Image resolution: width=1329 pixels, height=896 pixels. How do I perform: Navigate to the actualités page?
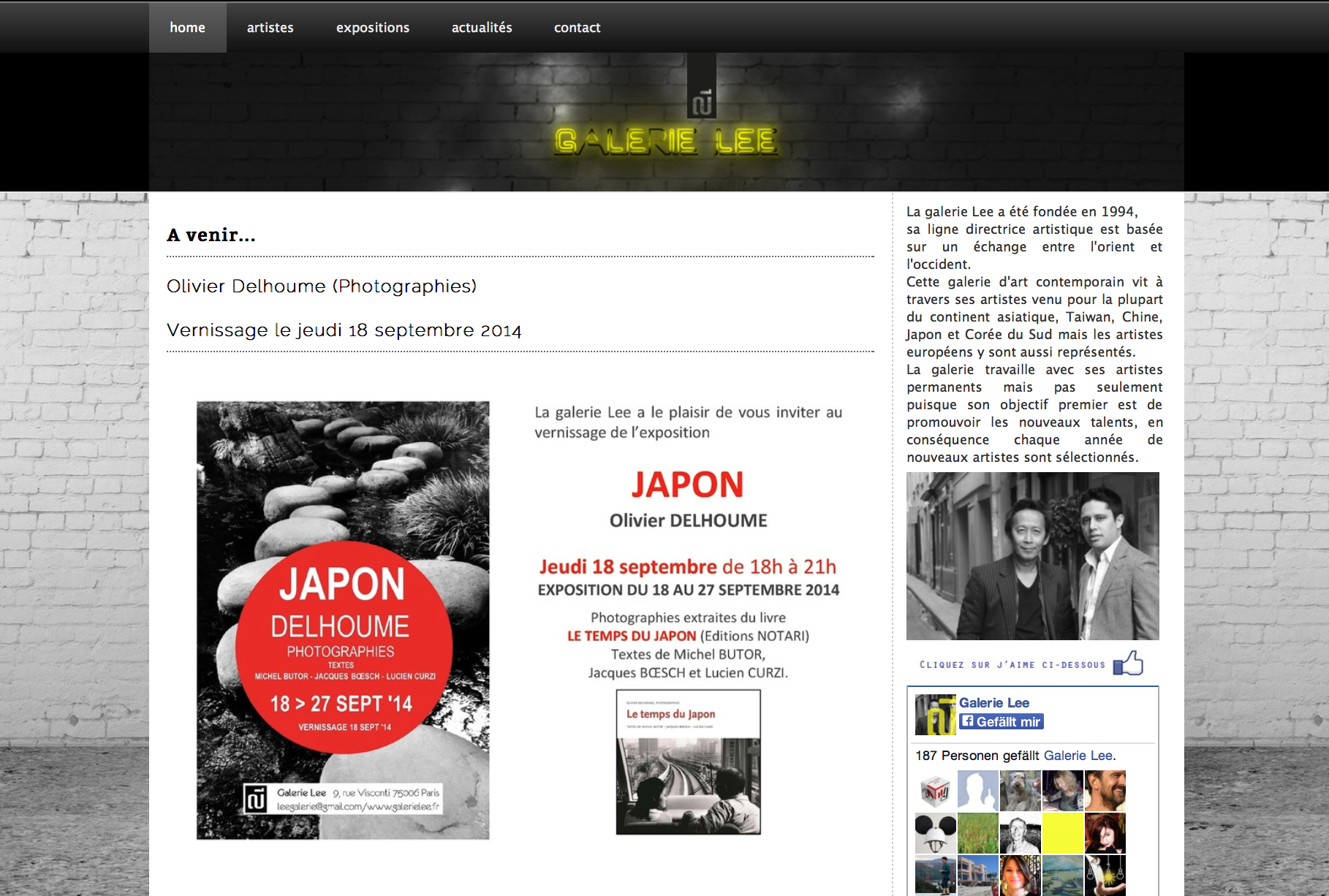tap(482, 28)
